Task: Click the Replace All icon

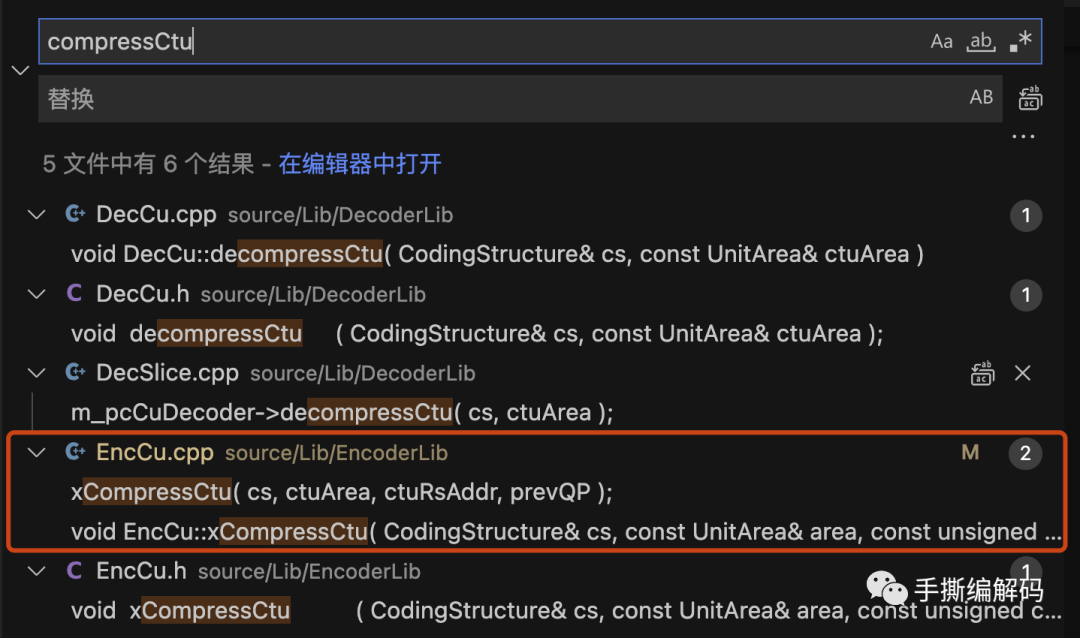Action: click(x=1030, y=98)
